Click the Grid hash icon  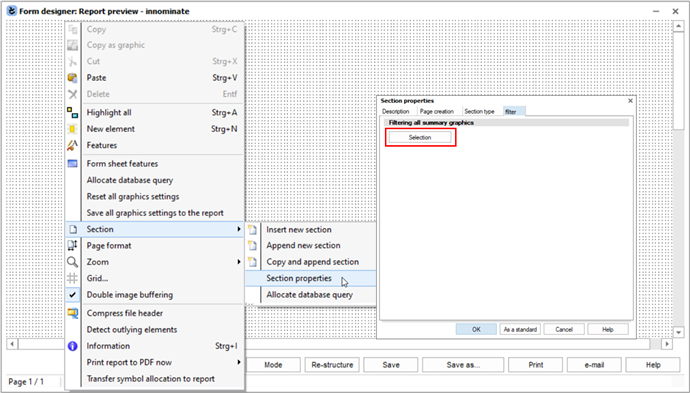(x=73, y=278)
